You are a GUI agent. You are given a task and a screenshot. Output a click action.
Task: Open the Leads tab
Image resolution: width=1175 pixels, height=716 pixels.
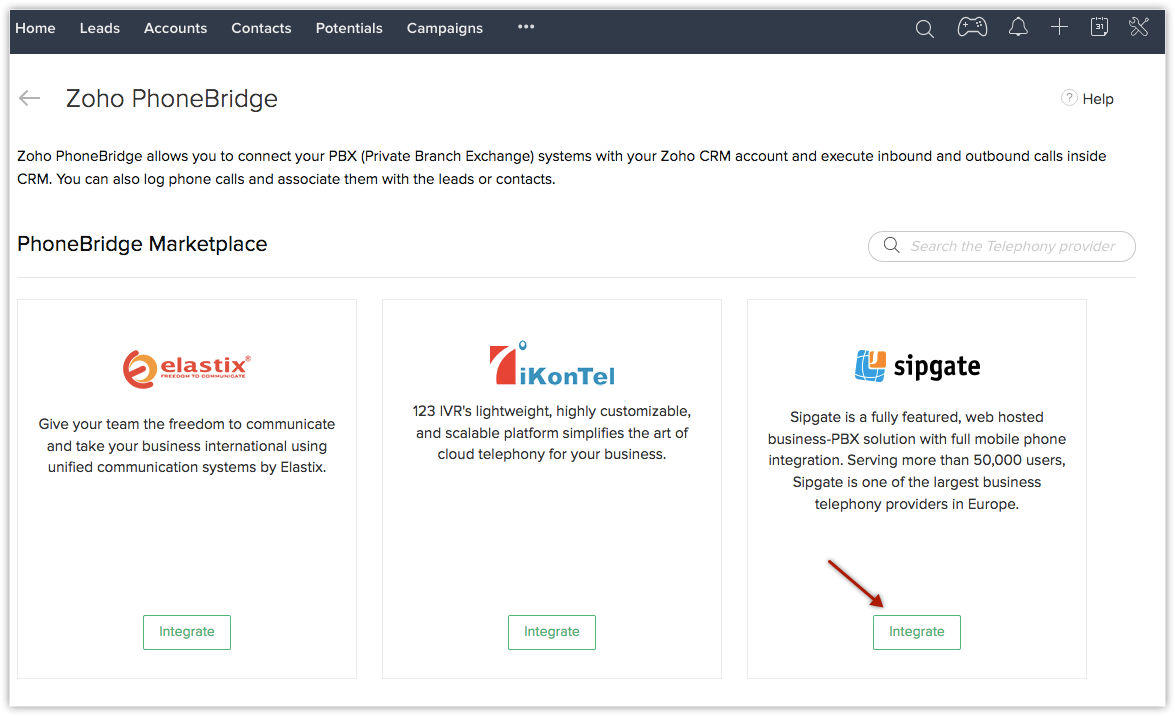[100, 28]
